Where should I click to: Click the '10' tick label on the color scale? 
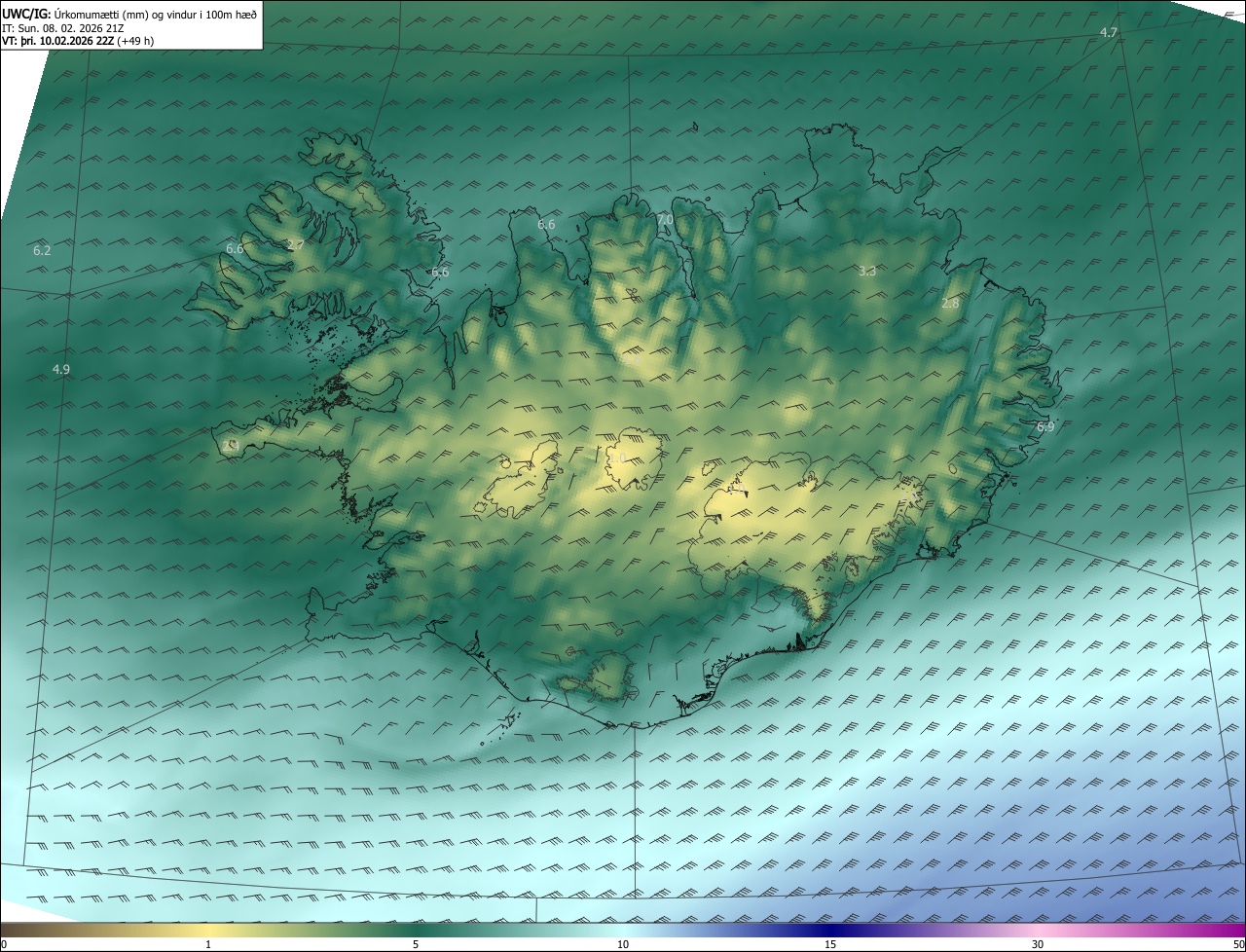(623, 944)
